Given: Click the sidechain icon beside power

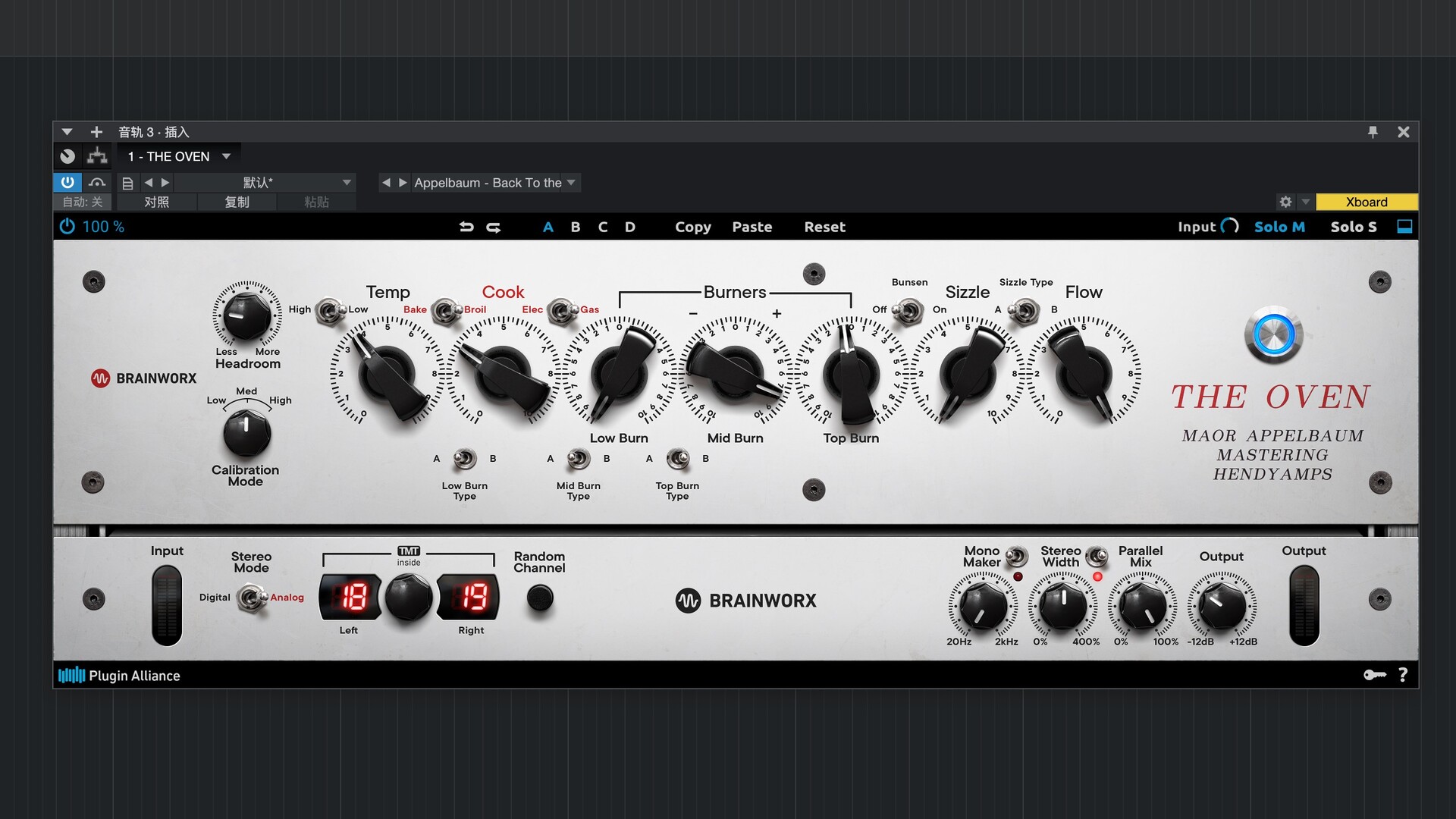Looking at the screenshot, I should click(97, 182).
